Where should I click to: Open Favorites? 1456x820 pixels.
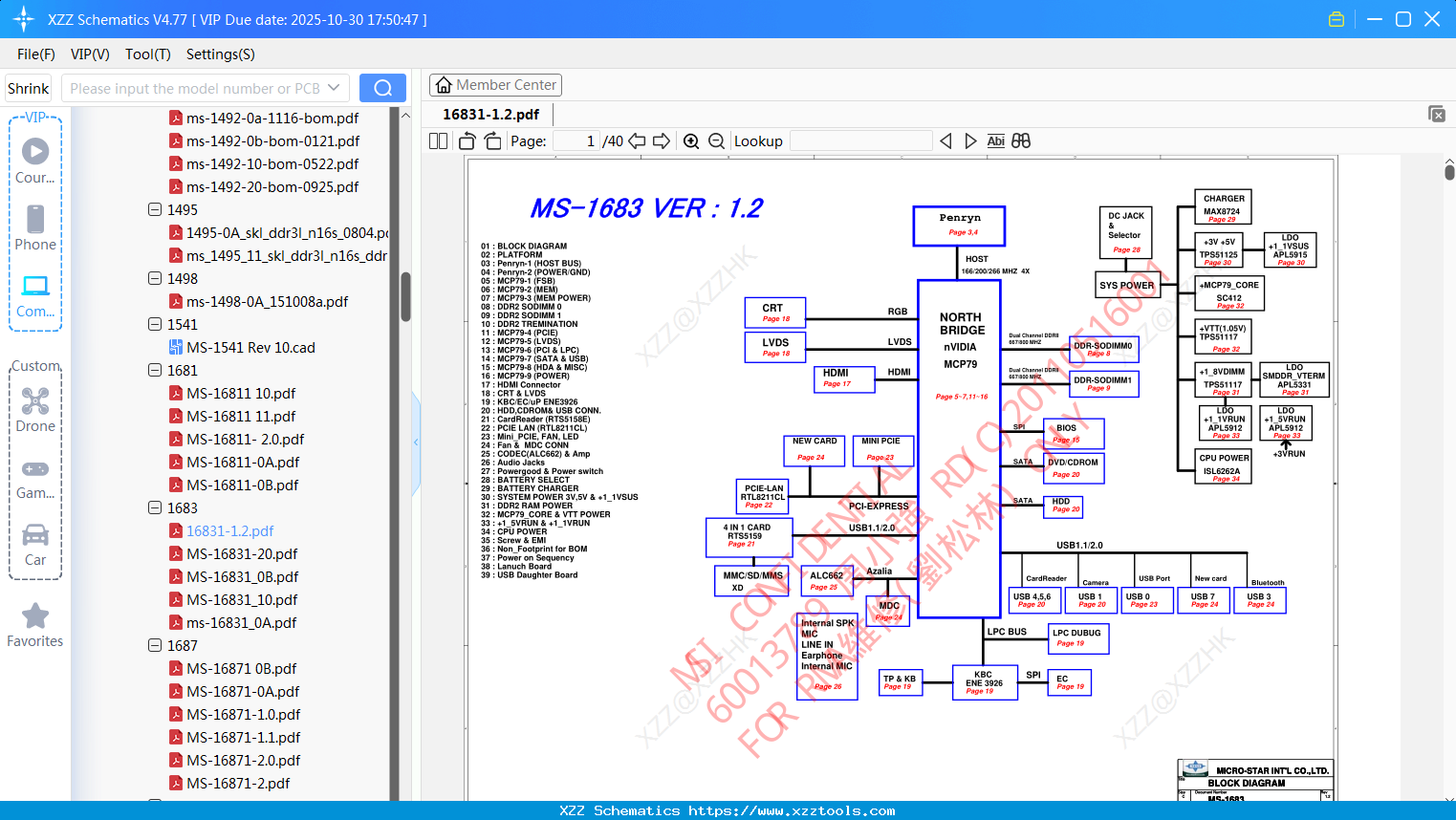pyautogui.click(x=35, y=625)
